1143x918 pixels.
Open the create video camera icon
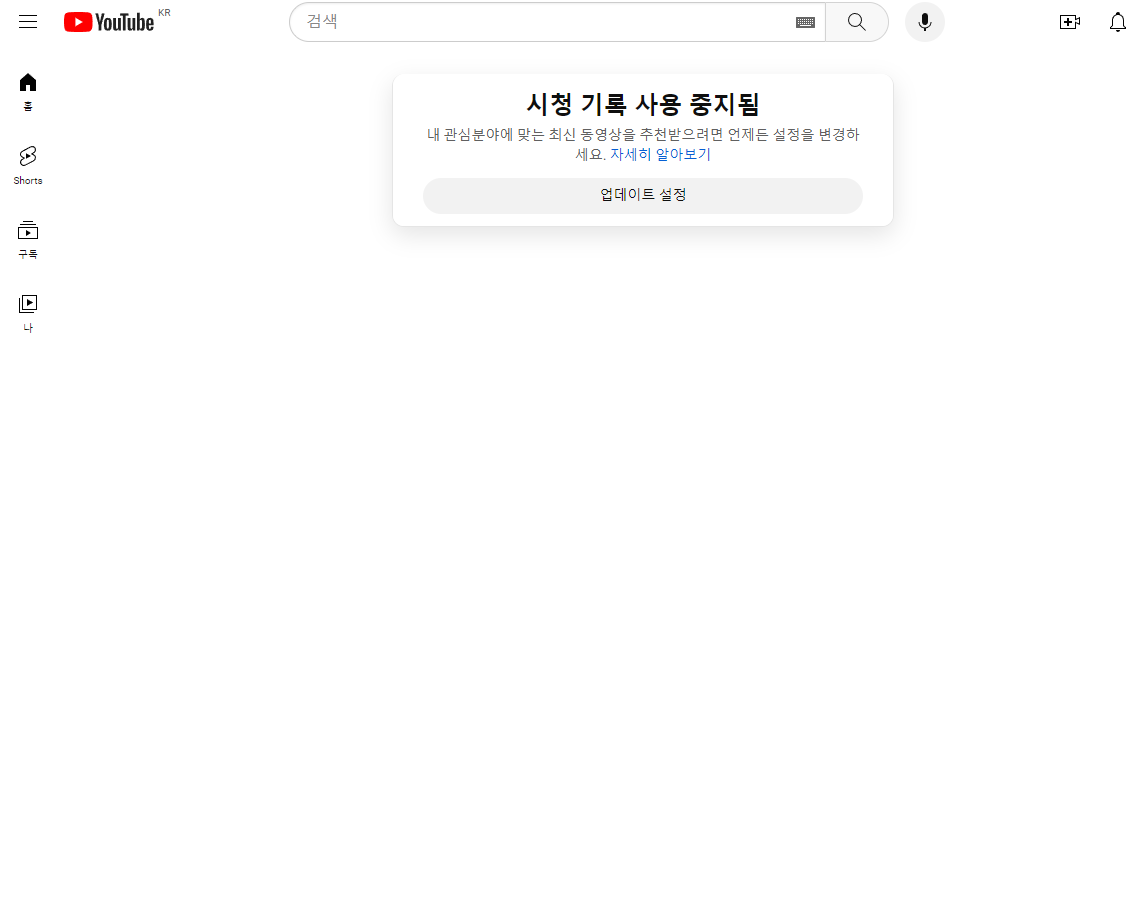tap(1069, 22)
